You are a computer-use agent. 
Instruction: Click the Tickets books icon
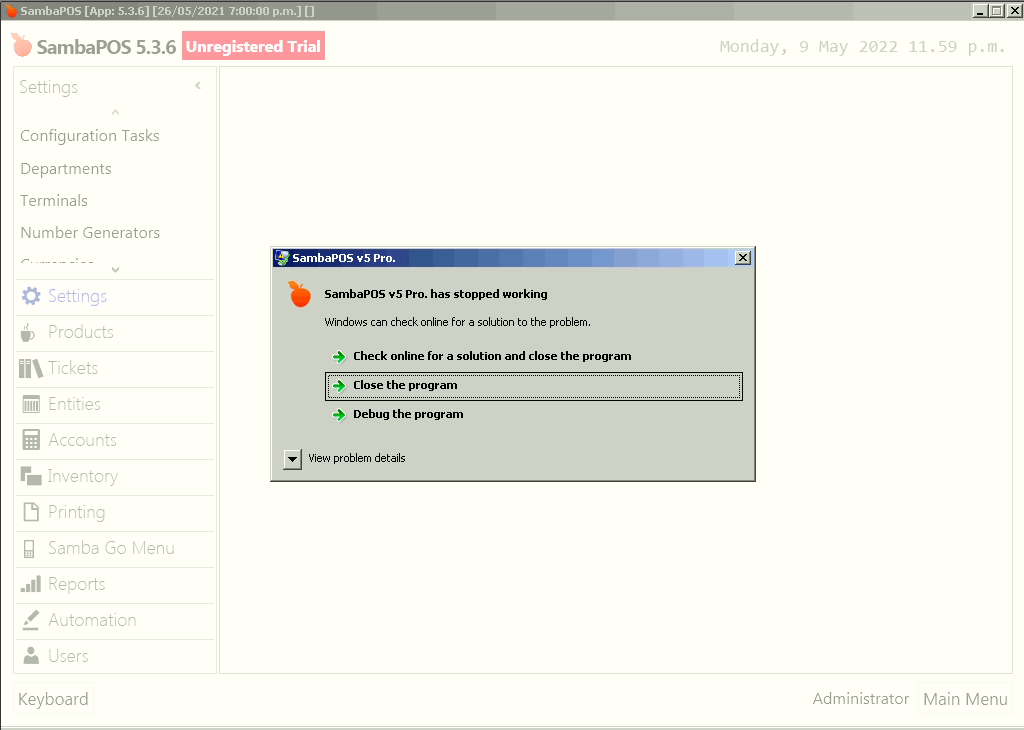point(31,368)
